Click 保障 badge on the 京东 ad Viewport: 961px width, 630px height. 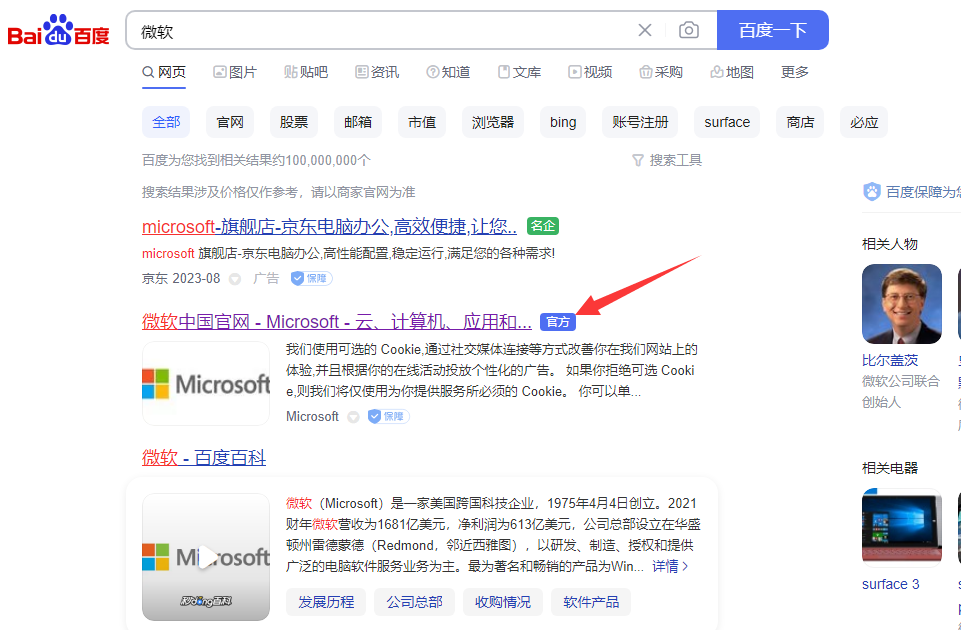click(311, 278)
